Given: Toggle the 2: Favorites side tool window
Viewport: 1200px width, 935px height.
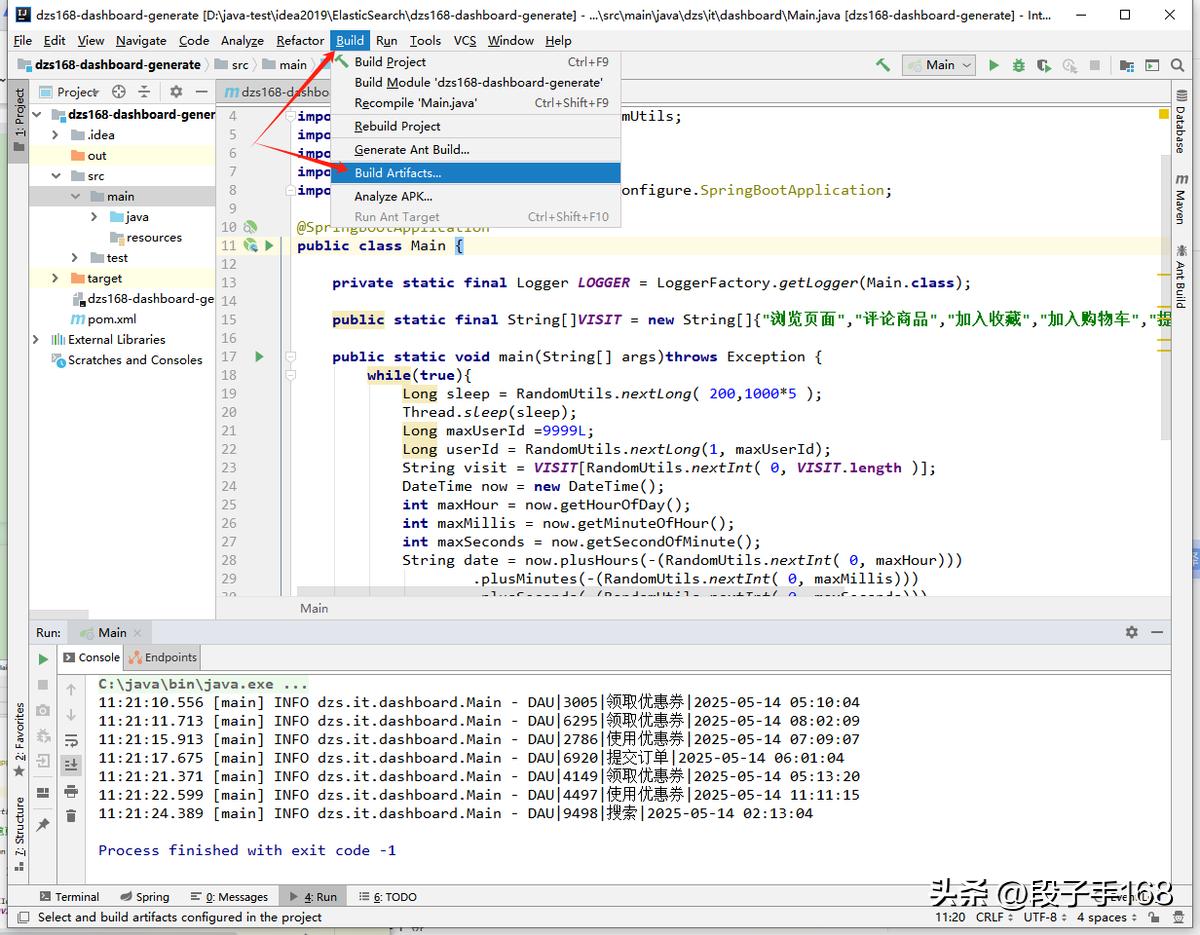Looking at the screenshot, I should tap(19, 740).
